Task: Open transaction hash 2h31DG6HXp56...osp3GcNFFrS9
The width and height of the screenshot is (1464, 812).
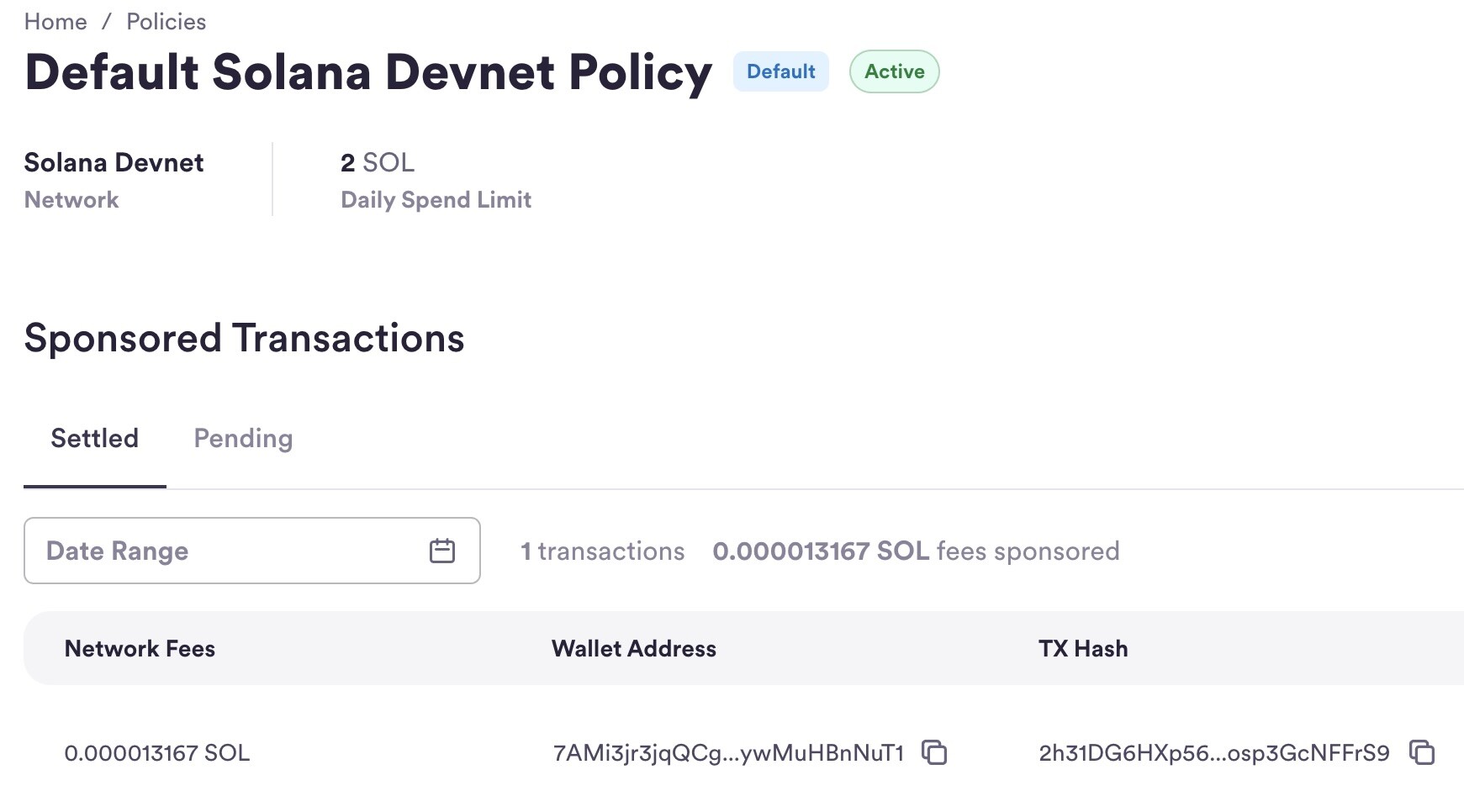Action: [x=1213, y=752]
